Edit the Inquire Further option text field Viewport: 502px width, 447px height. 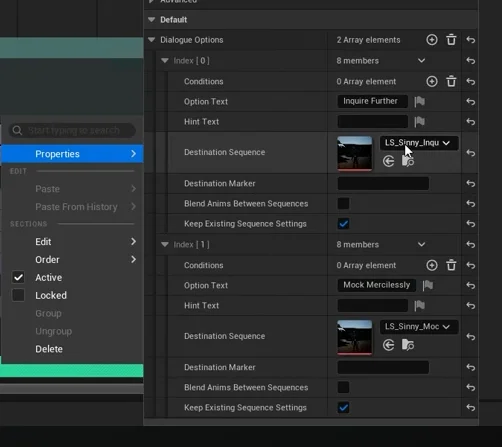point(372,101)
